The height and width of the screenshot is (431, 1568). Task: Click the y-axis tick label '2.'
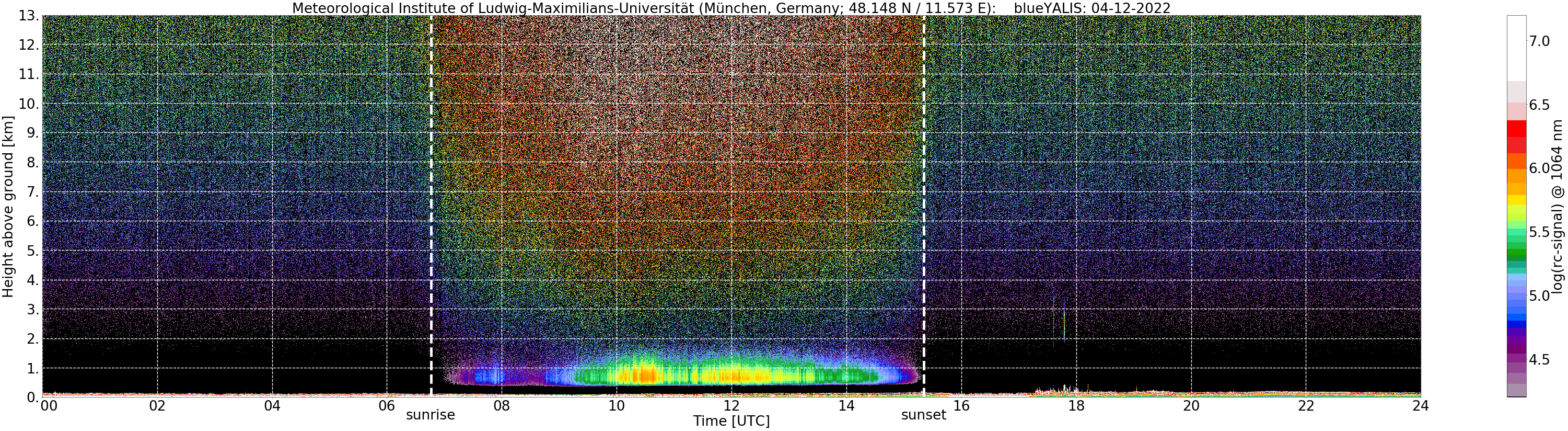[x=32, y=338]
